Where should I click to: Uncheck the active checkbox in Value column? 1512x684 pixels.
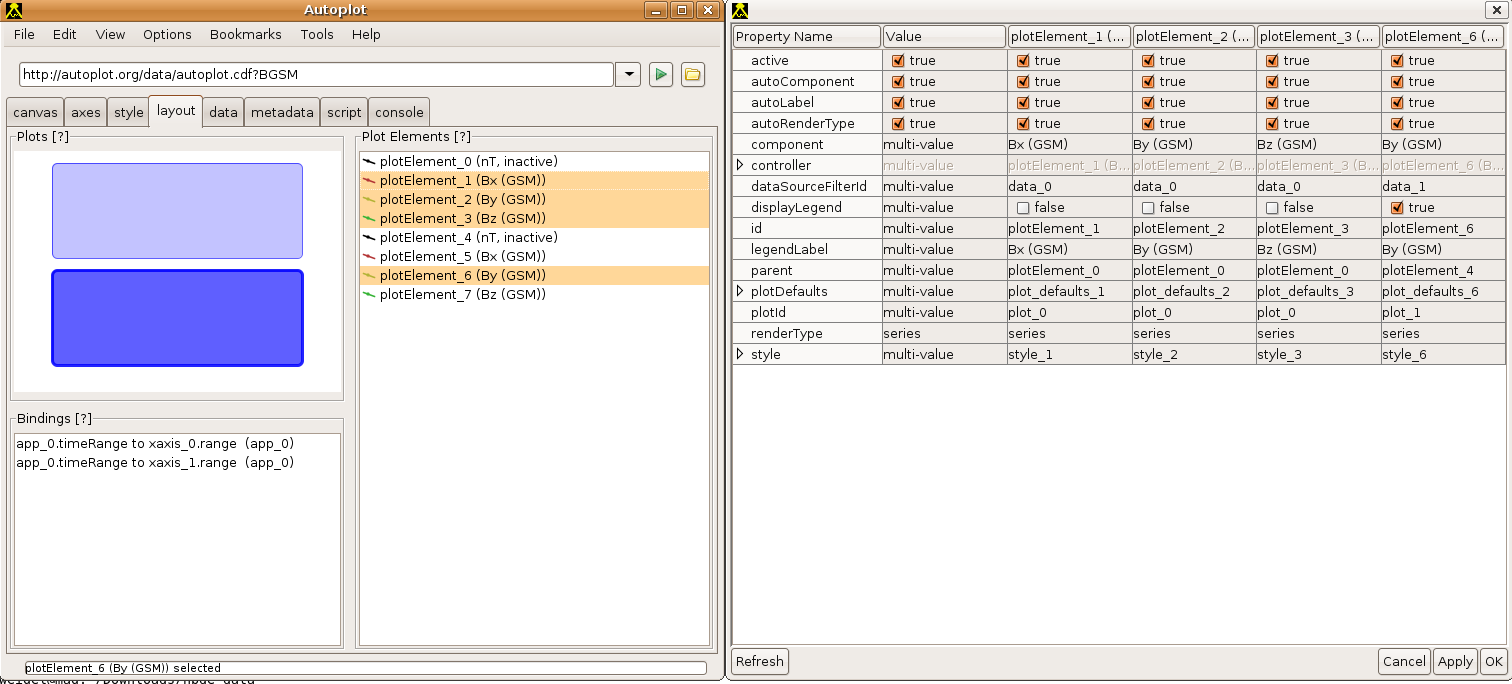point(898,61)
